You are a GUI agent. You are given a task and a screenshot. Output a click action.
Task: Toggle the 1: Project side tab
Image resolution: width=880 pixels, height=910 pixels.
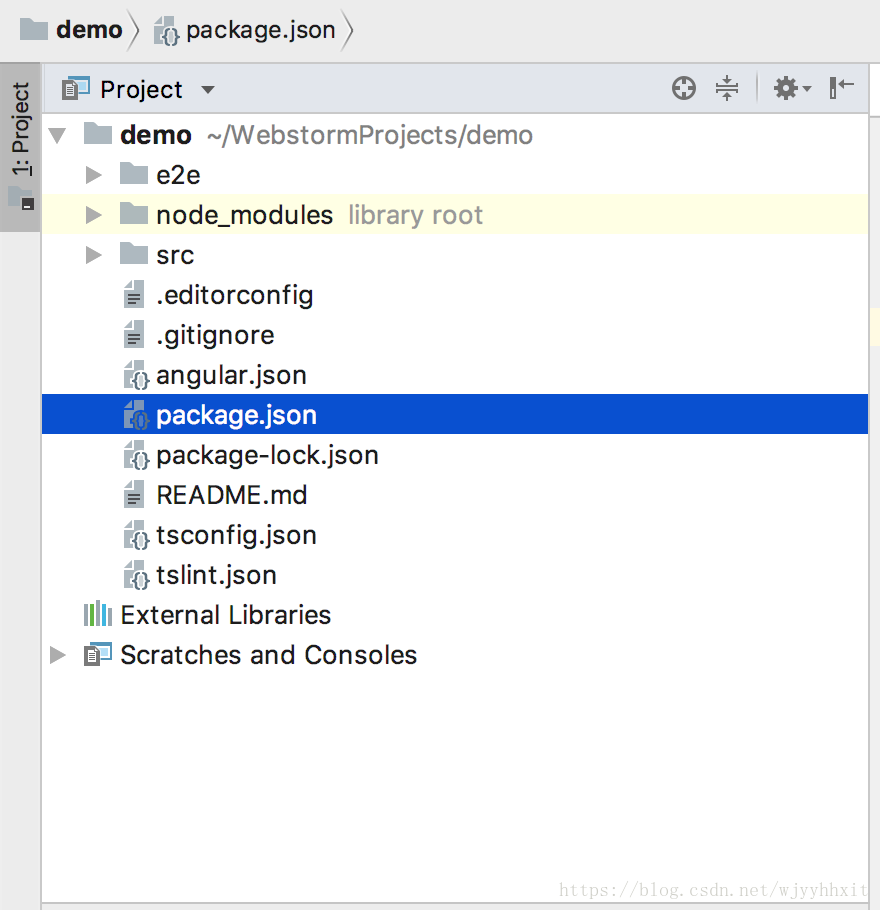pos(20,147)
